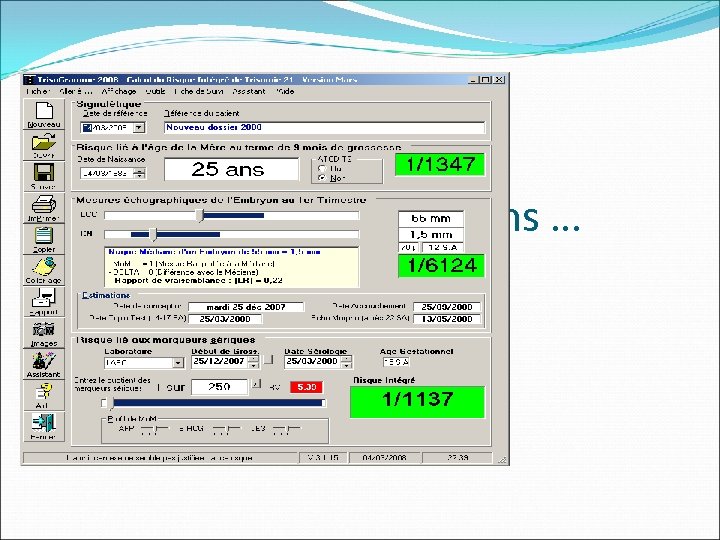Click the Date de conception field
This screenshot has width=720, height=540.
point(246,307)
